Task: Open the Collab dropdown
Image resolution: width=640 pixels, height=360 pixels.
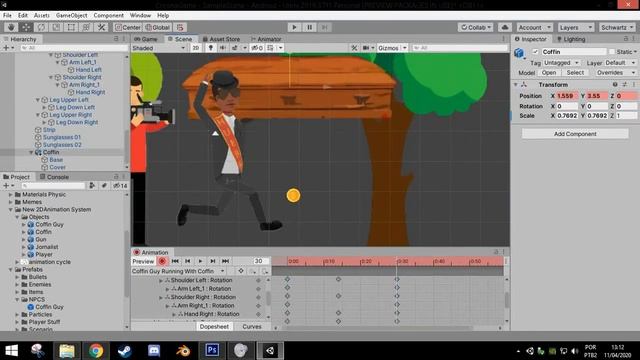Action: point(476,27)
